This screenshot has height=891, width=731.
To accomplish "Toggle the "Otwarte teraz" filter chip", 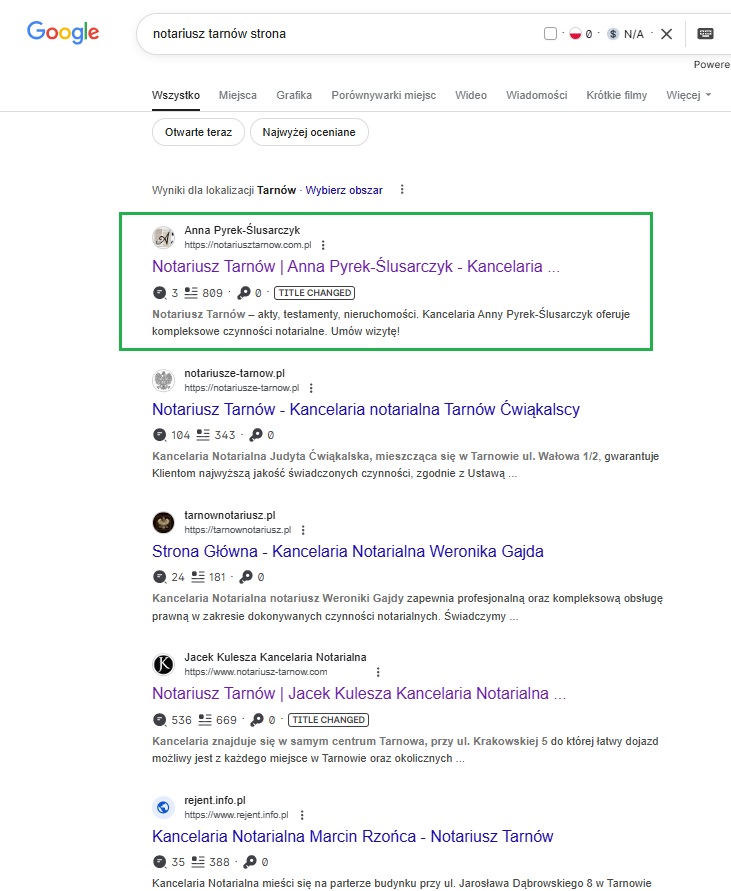I will click(x=198, y=132).
